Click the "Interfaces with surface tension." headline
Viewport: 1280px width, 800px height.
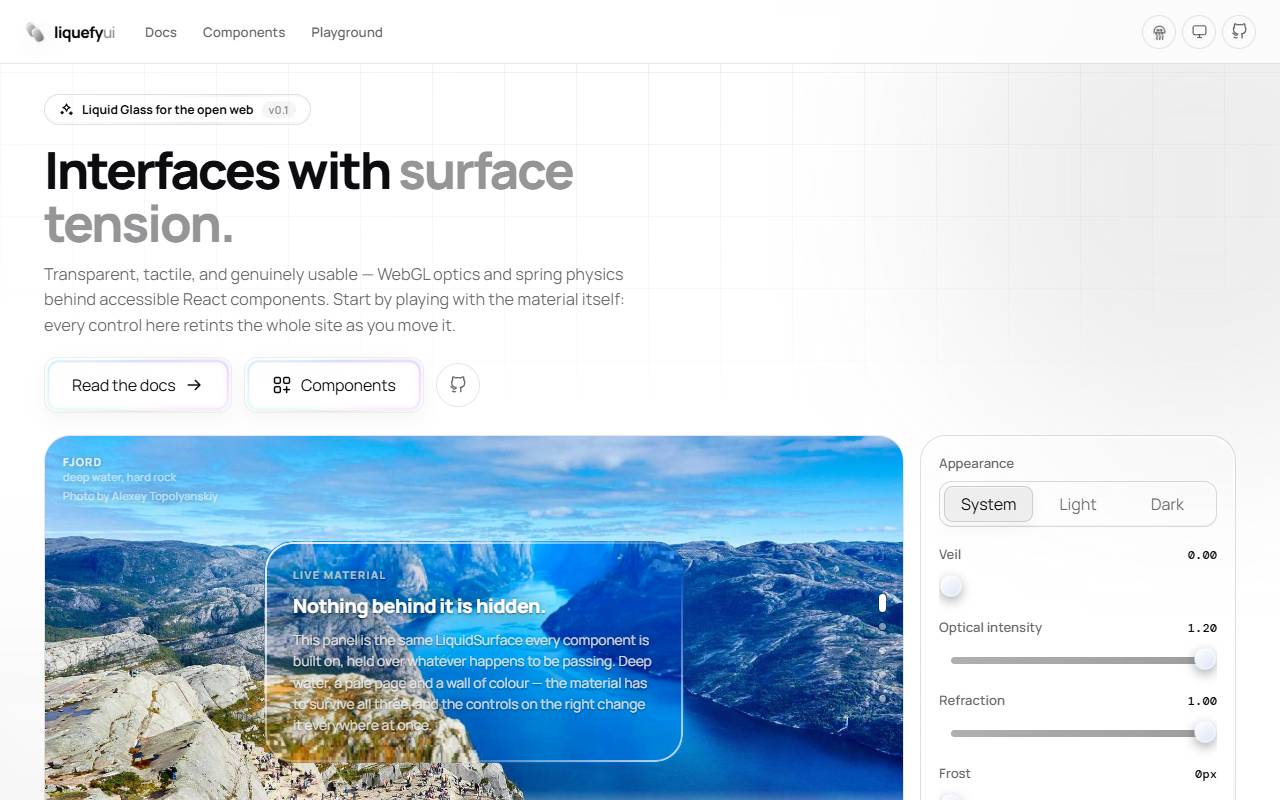coord(309,197)
